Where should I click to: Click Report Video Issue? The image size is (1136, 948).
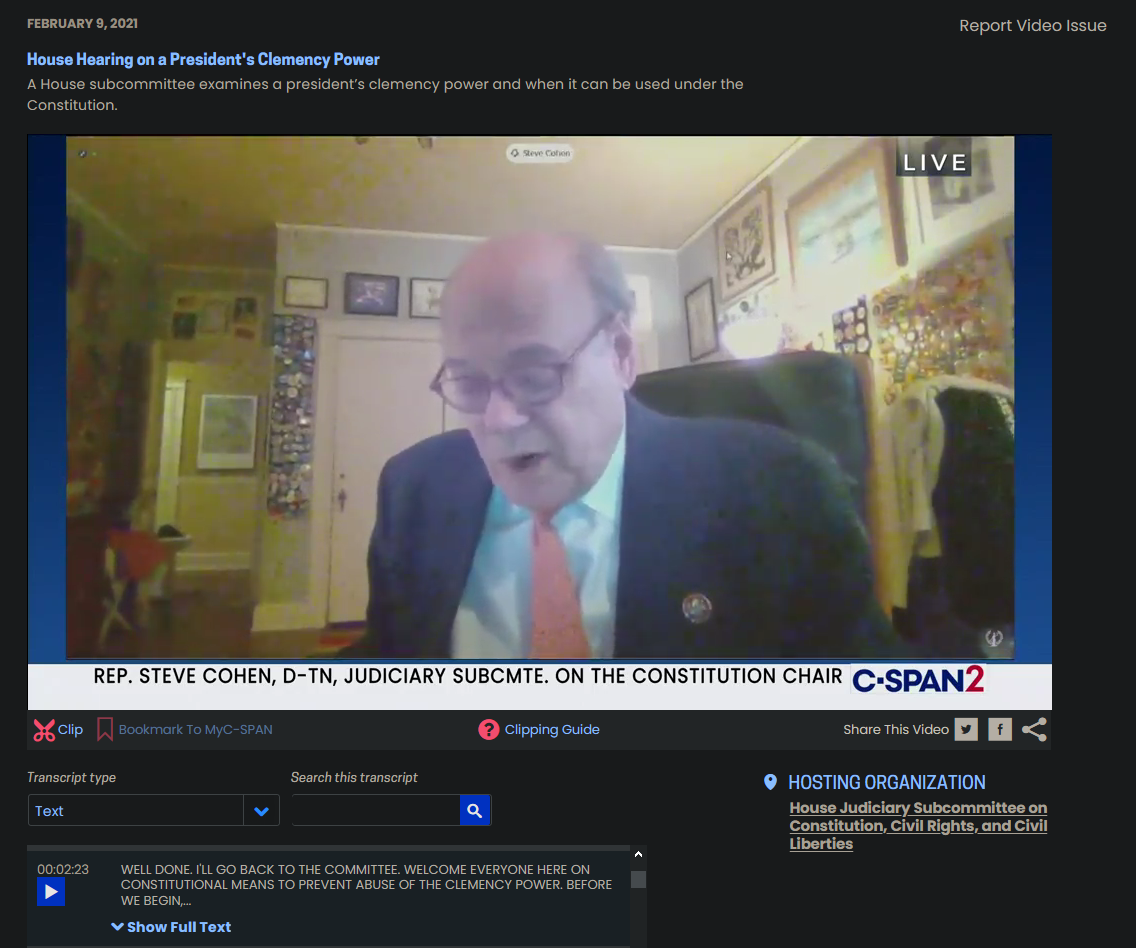tap(1032, 25)
